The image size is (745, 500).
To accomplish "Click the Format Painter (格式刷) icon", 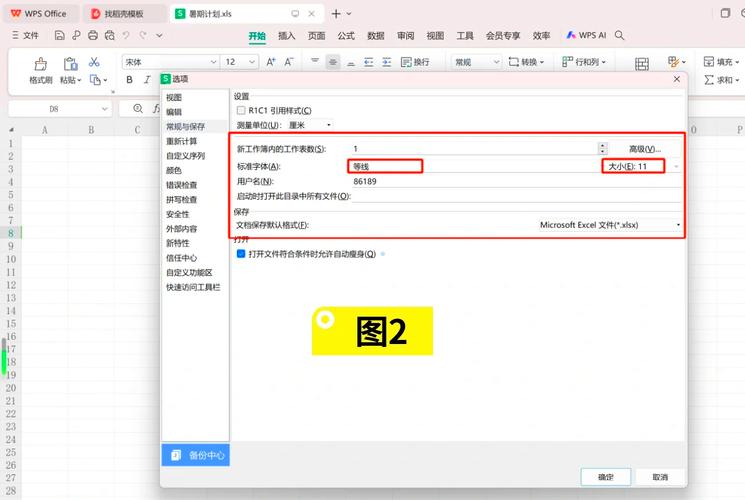I will tap(40, 64).
